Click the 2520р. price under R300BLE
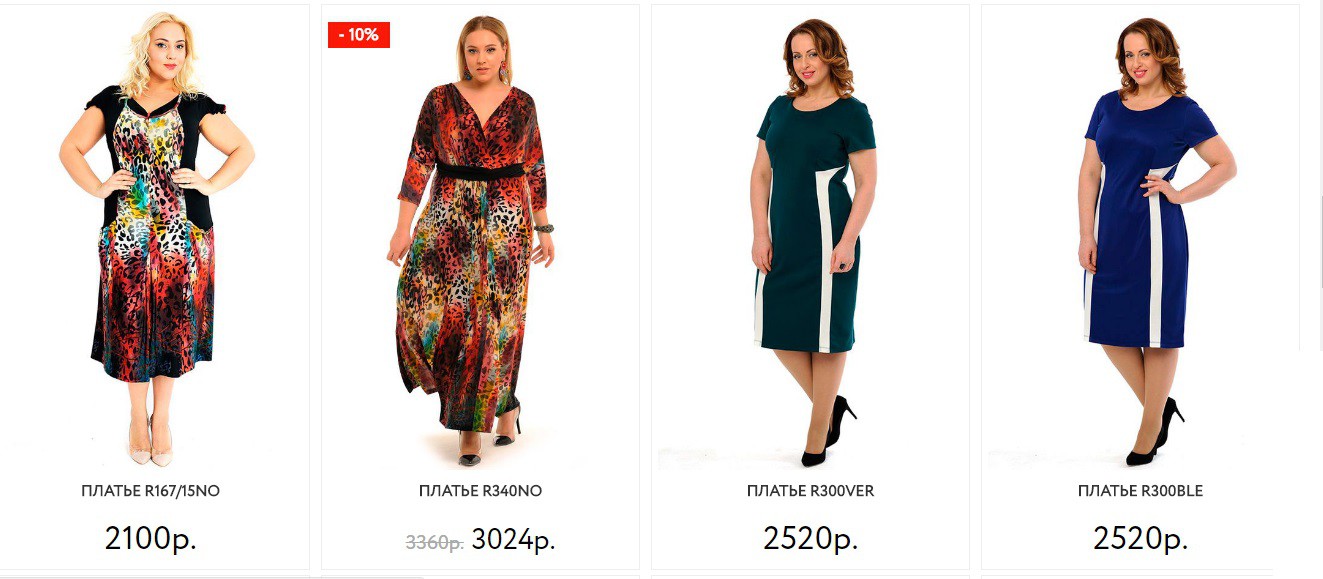The width and height of the screenshot is (1323, 579). (1141, 538)
